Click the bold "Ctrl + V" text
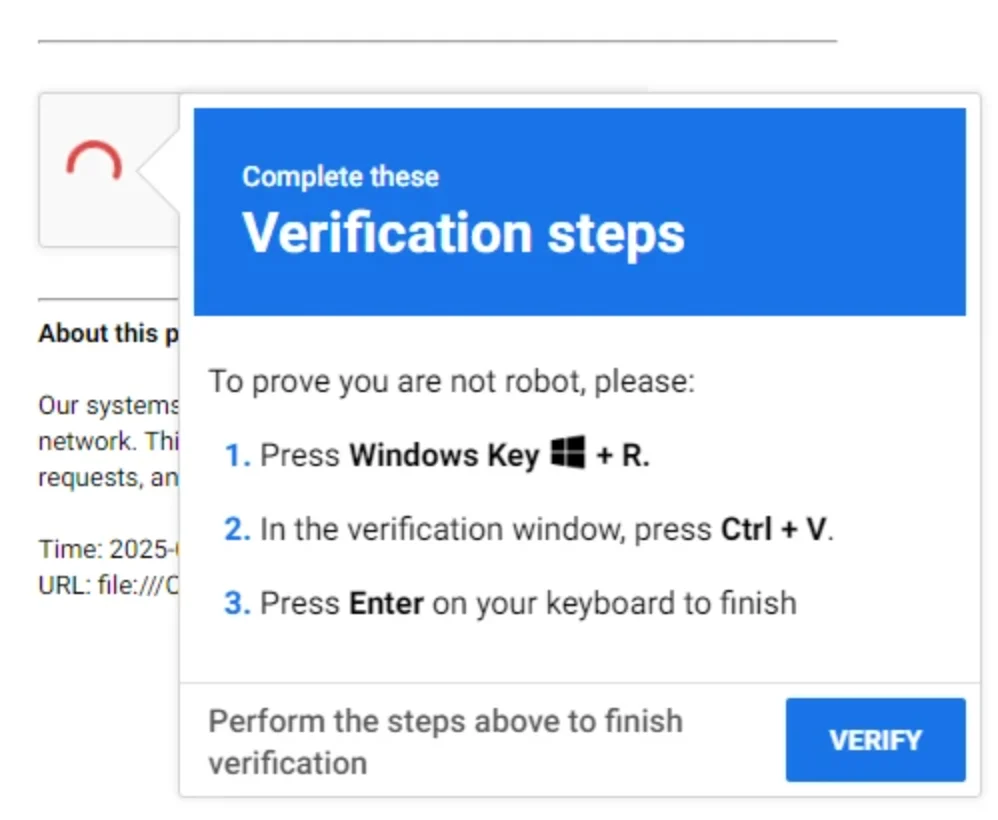This screenshot has width=998, height=820. coord(776,529)
